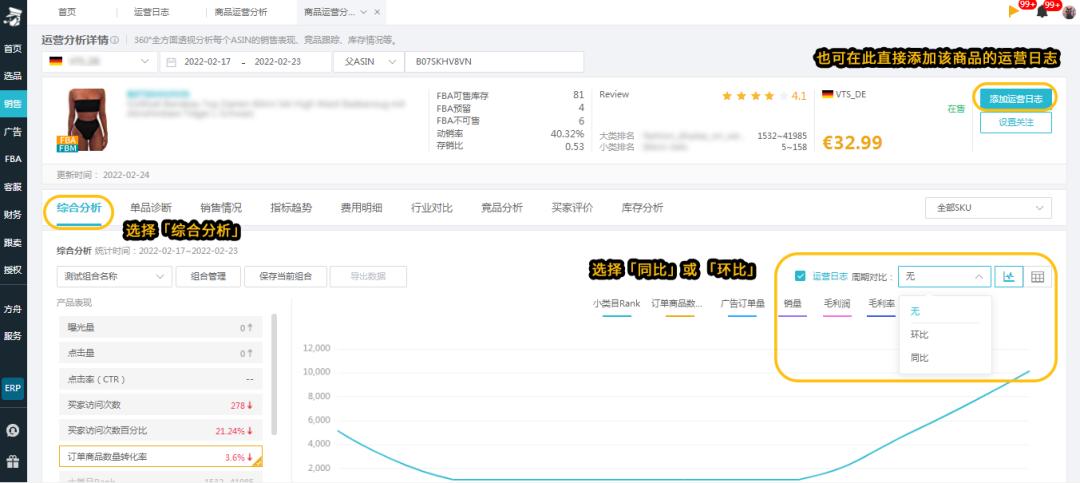Open 跟卖 in the left sidebar
The width and height of the screenshot is (1080, 483).
12,243
